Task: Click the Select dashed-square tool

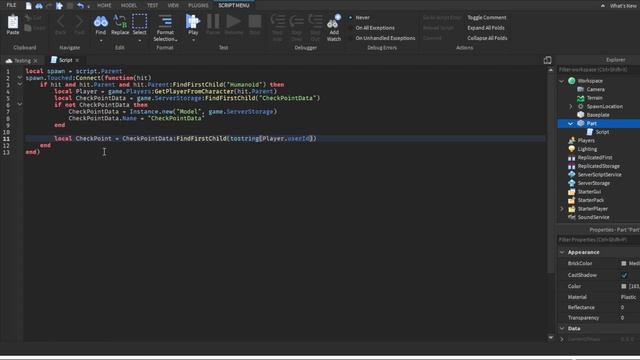Action: 139,21
